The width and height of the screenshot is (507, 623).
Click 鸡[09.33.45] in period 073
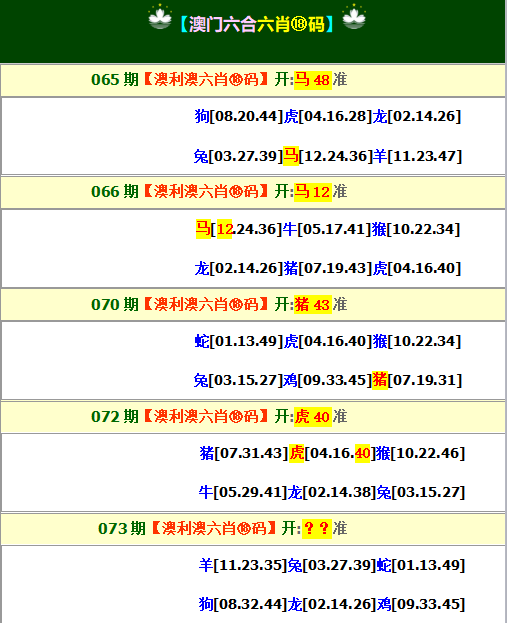pos(421,604)
